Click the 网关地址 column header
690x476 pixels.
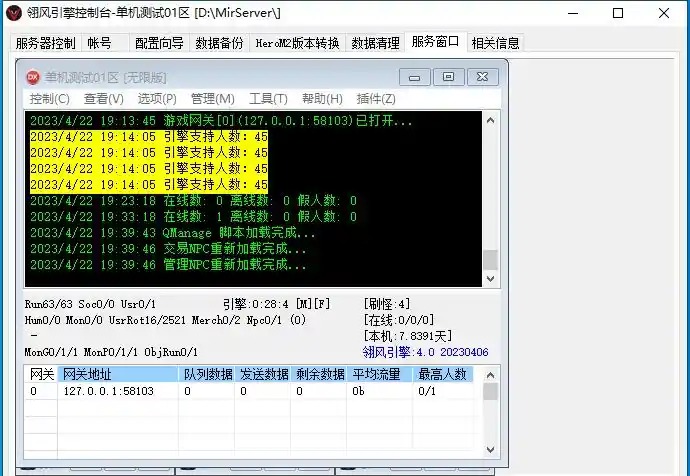118,374
